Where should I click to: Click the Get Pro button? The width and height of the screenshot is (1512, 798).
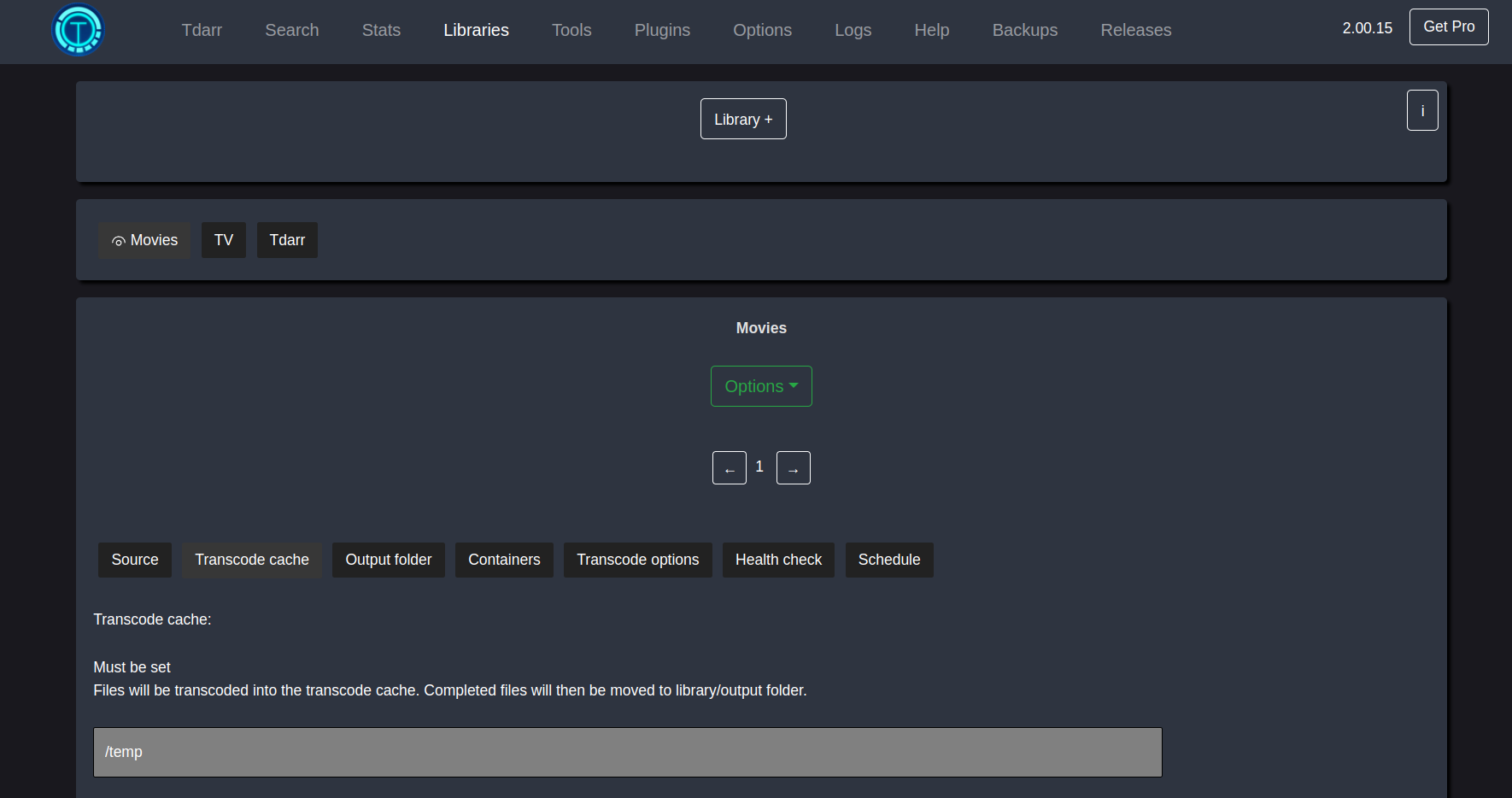(1448, 26)
